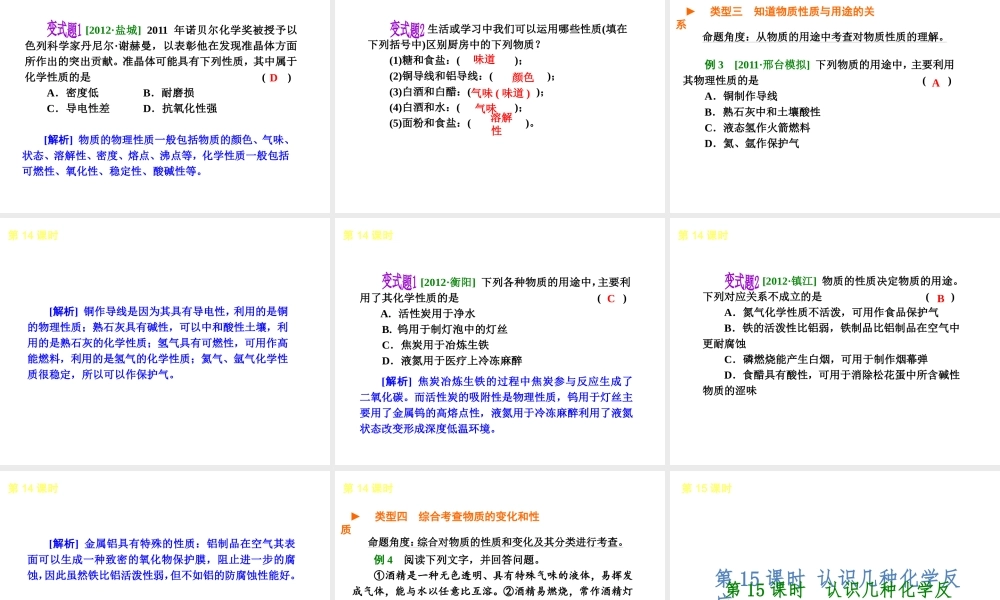Click the line (3)白酒和白醋
The height and width of the screenshot is (600, 1000).
coord(466,92)
